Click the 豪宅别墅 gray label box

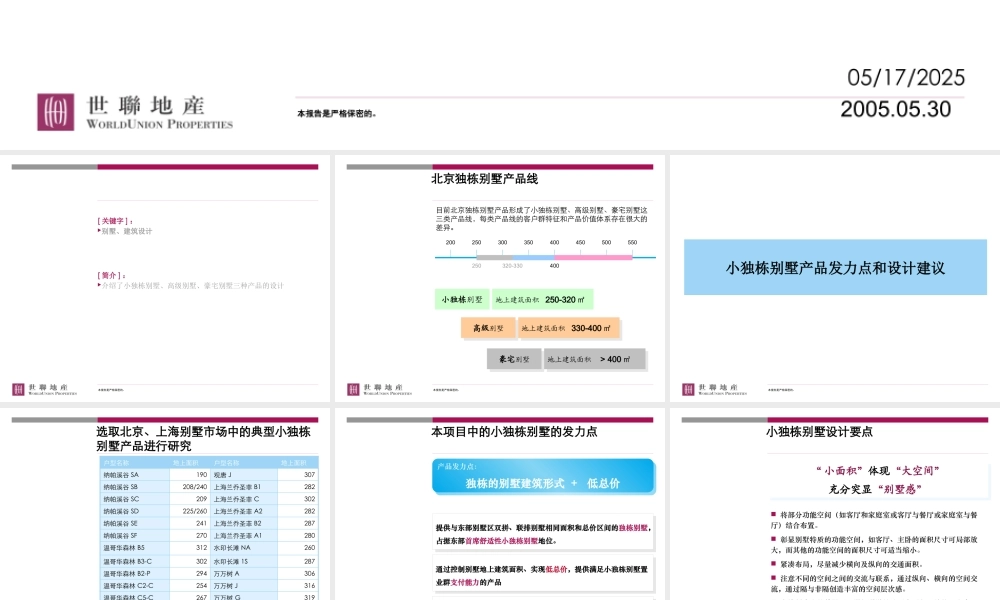click(x=514, y=360)
